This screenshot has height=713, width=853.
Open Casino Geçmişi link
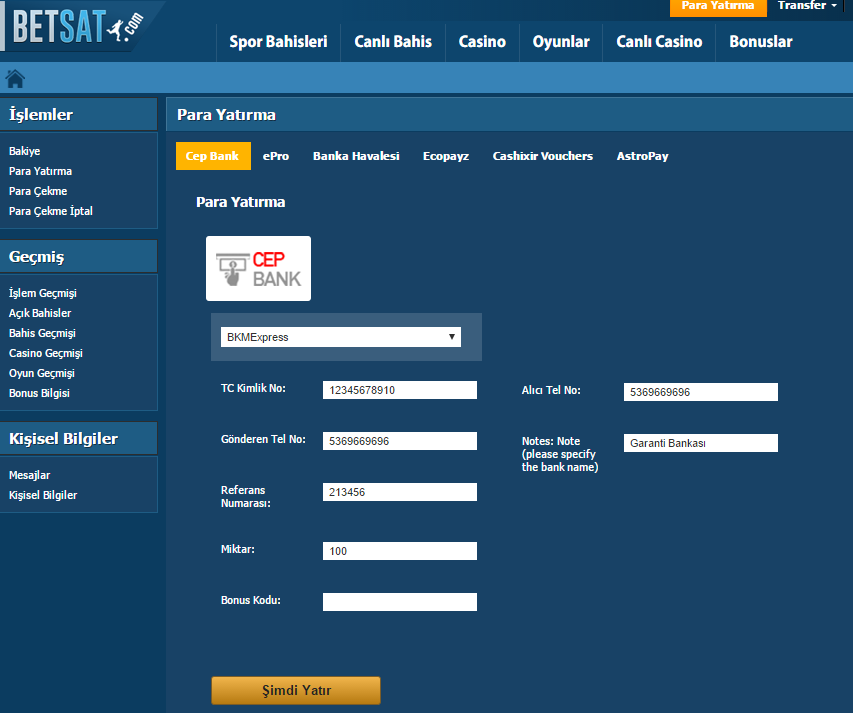click(46, 354)
